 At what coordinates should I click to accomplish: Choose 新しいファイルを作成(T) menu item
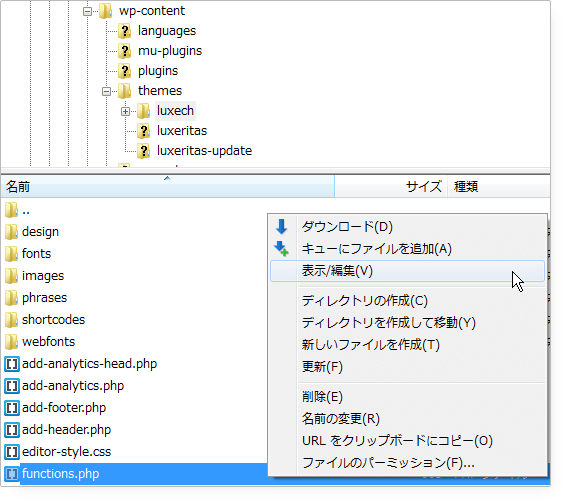click(x=407, y=345)
